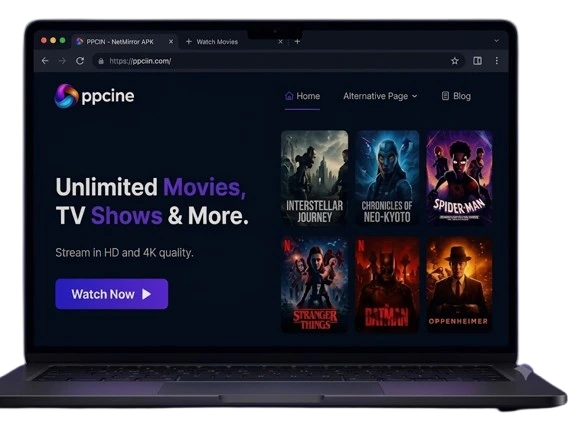Open the side panel icon in toolbar
The height and width of the screenshot is (427, 584).
point(477,61)
